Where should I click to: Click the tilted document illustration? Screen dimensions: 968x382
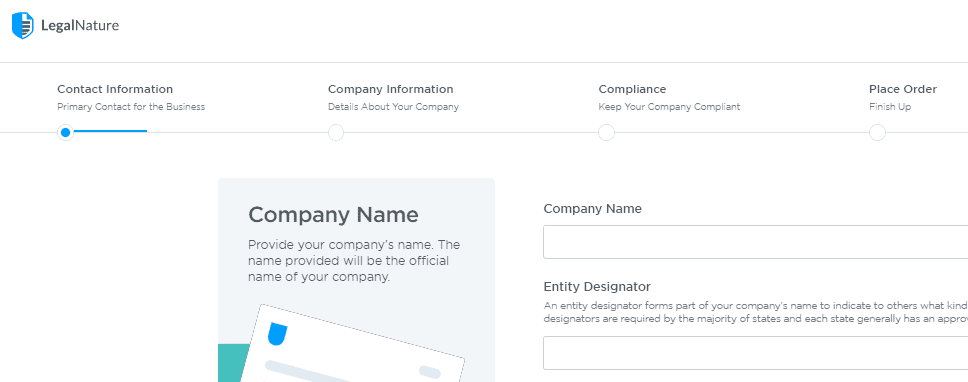pyautogui.click(x=352, y=343)
